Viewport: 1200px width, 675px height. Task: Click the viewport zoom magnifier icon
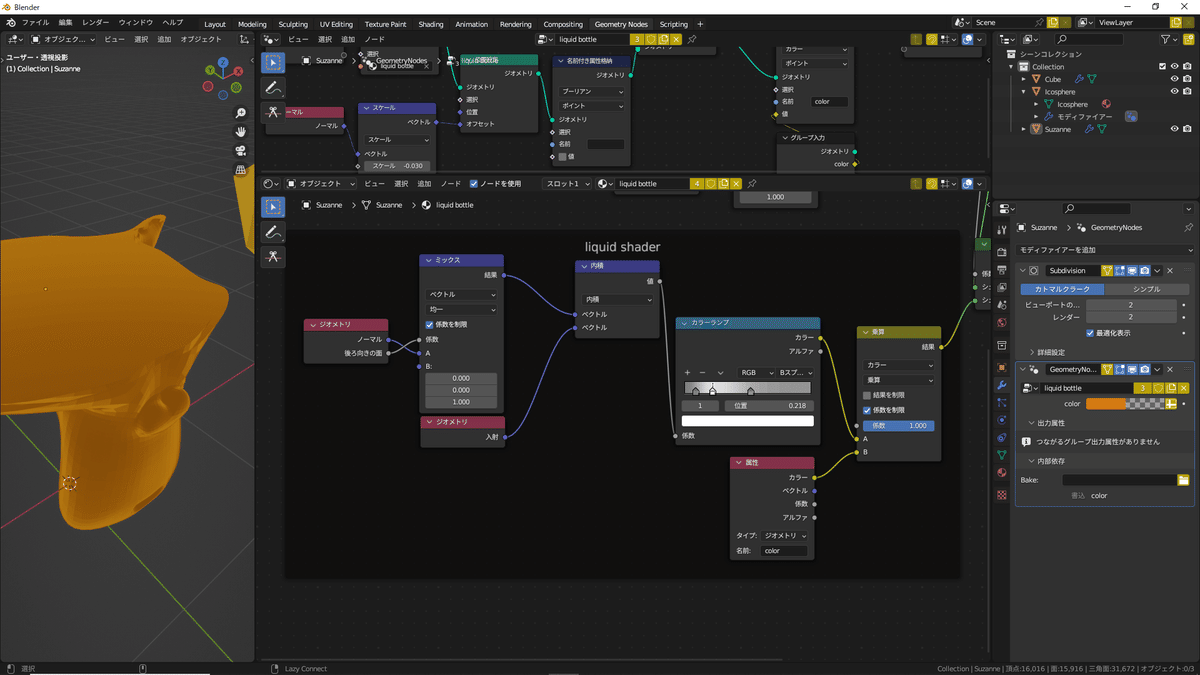pyautogui.click(x=241, y=113)
